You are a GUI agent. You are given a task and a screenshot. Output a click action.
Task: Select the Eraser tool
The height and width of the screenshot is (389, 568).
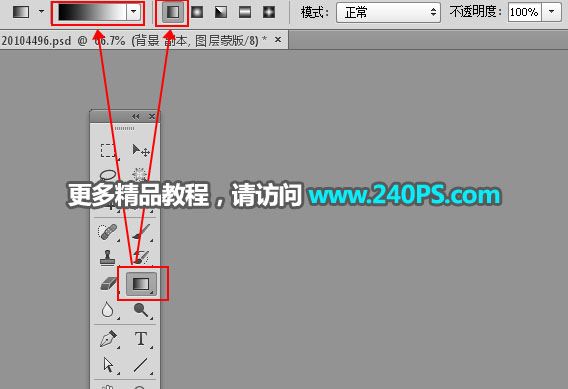(x=108, y=283)
